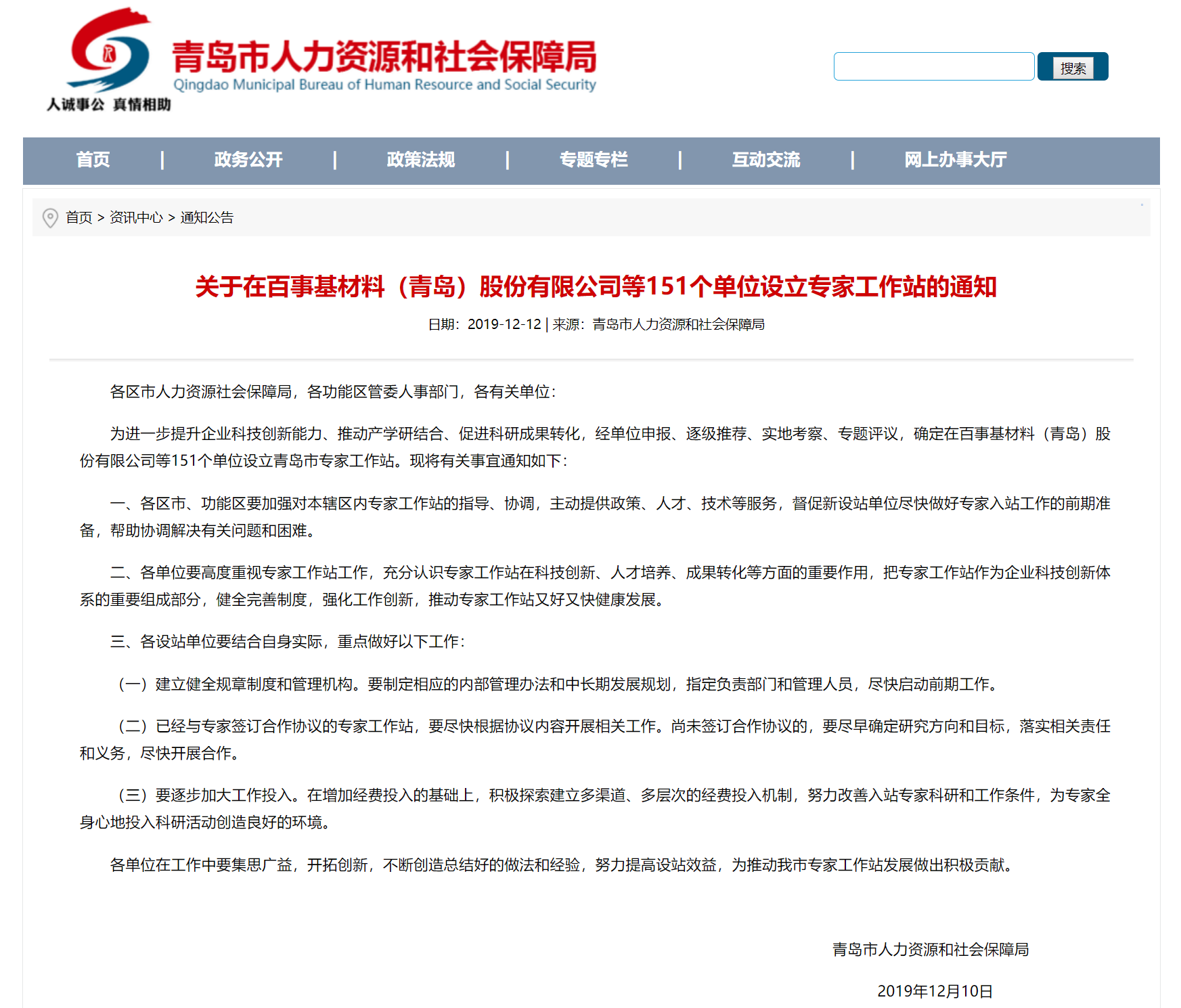Click the 资讯中心 breadcrumb link
Screen dimensions: 1181x1008
click(x=136, y=217)
